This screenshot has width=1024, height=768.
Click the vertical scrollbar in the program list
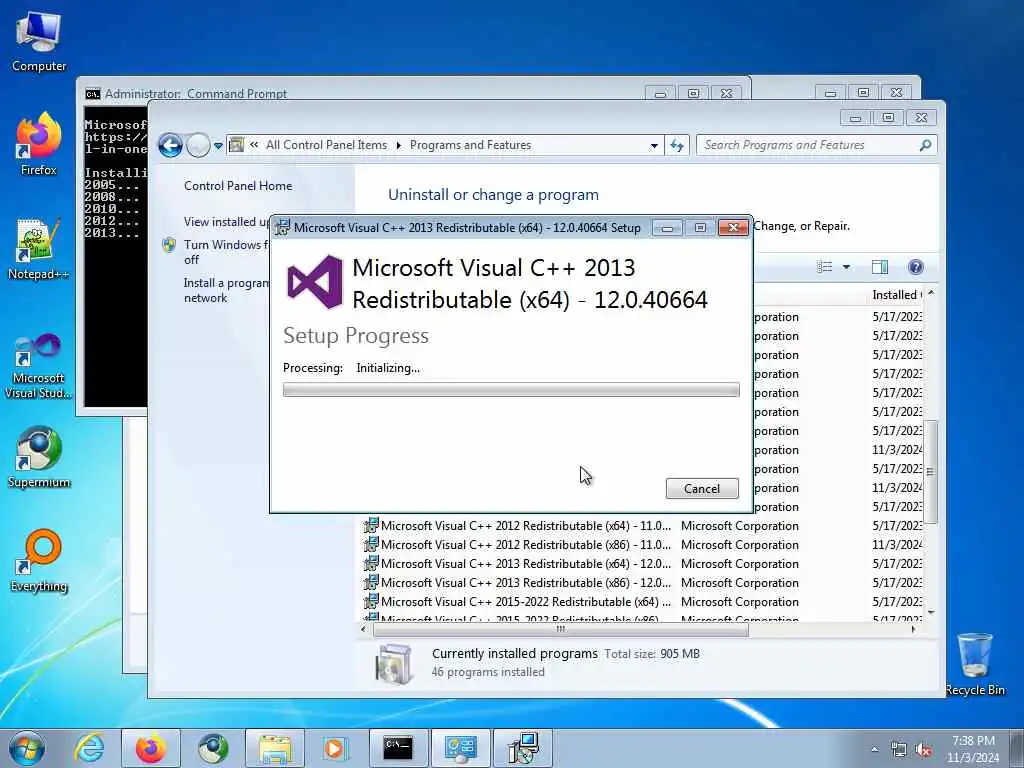931,471
